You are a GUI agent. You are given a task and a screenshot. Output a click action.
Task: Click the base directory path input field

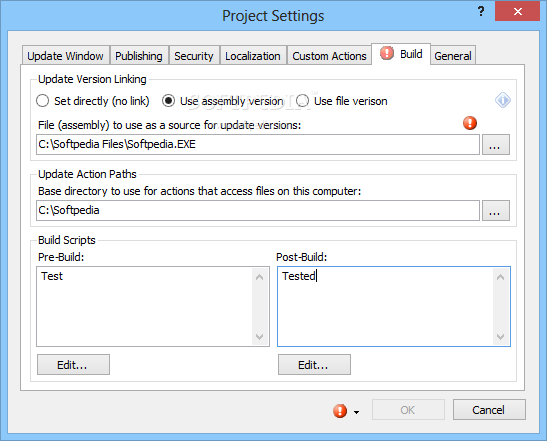click(258, 210)
